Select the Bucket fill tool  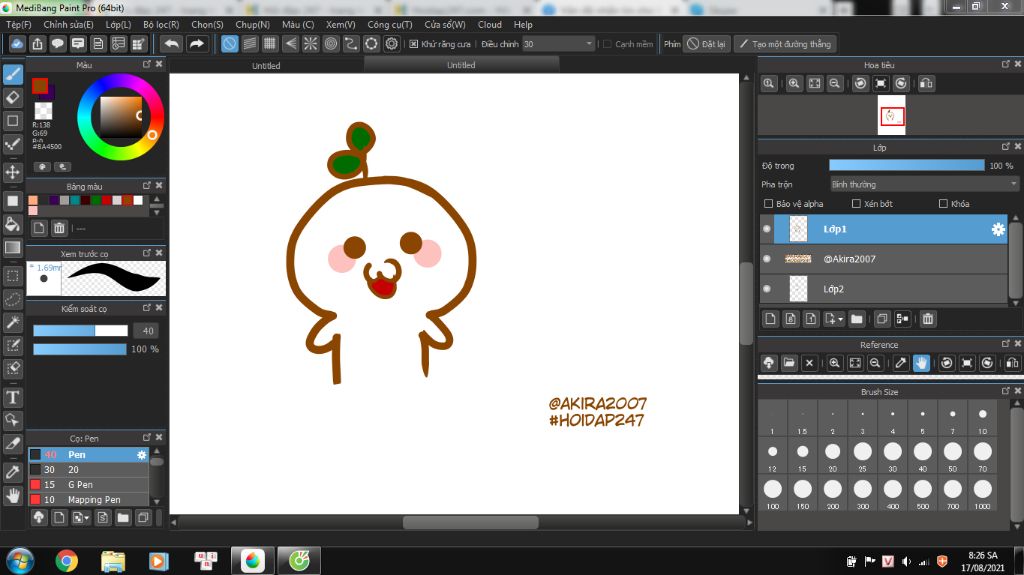[x=13, y=224]
